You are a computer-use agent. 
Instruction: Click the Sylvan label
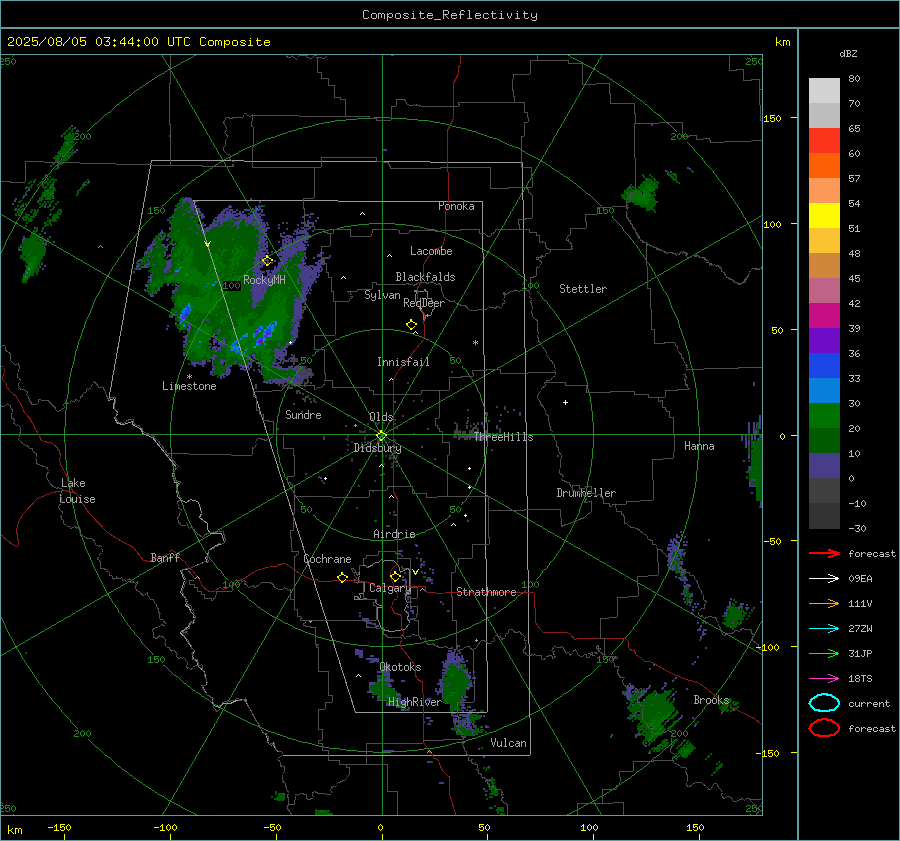click(382, 295)
